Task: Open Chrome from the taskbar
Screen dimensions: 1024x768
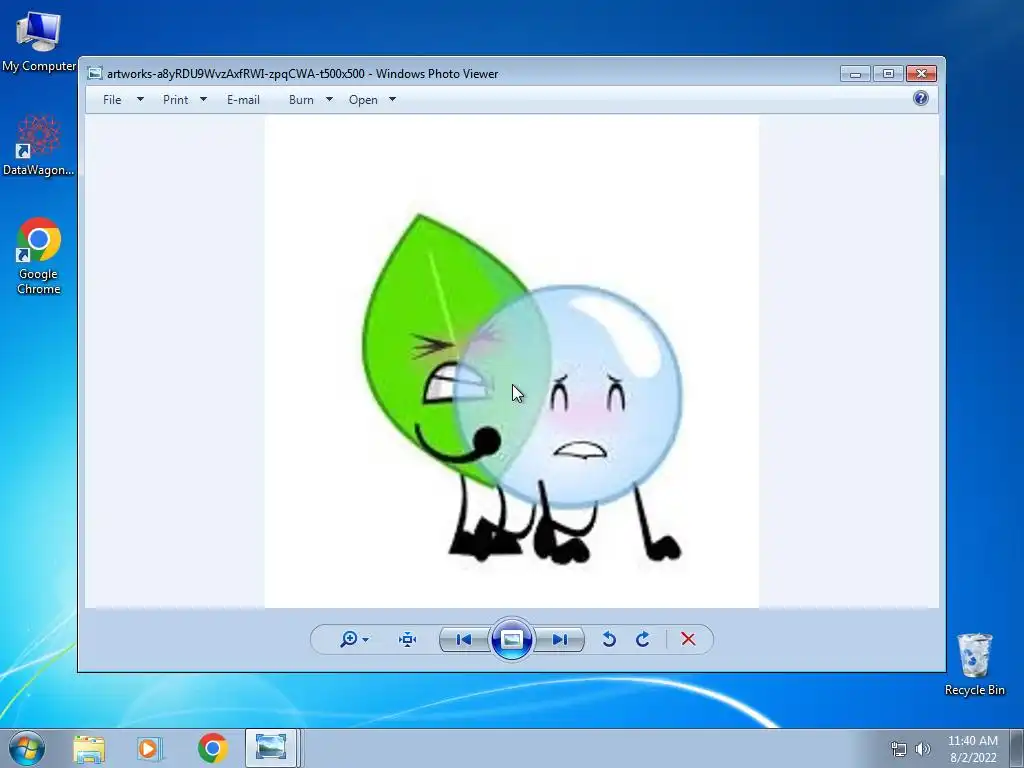Action: point(212,748)
